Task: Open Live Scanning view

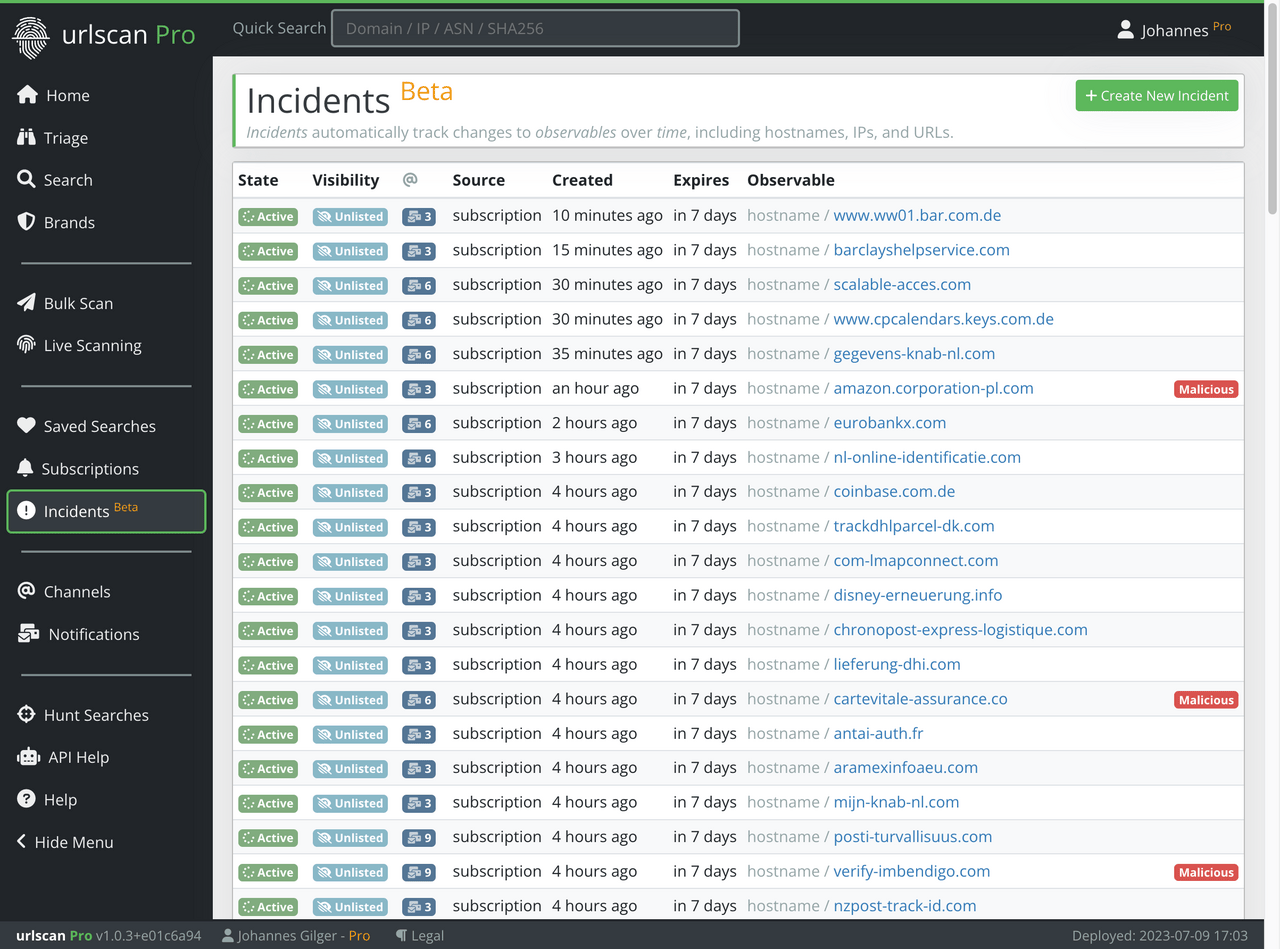Action: [89, 345]
